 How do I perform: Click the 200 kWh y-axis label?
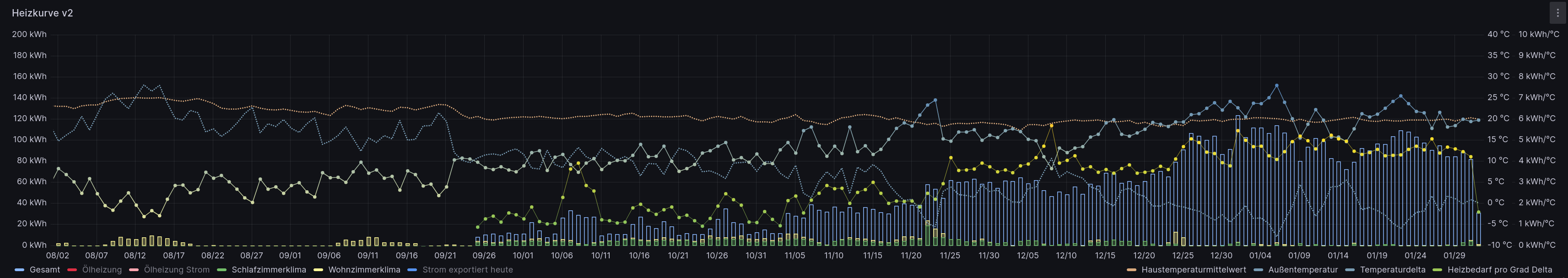(29, 34)
